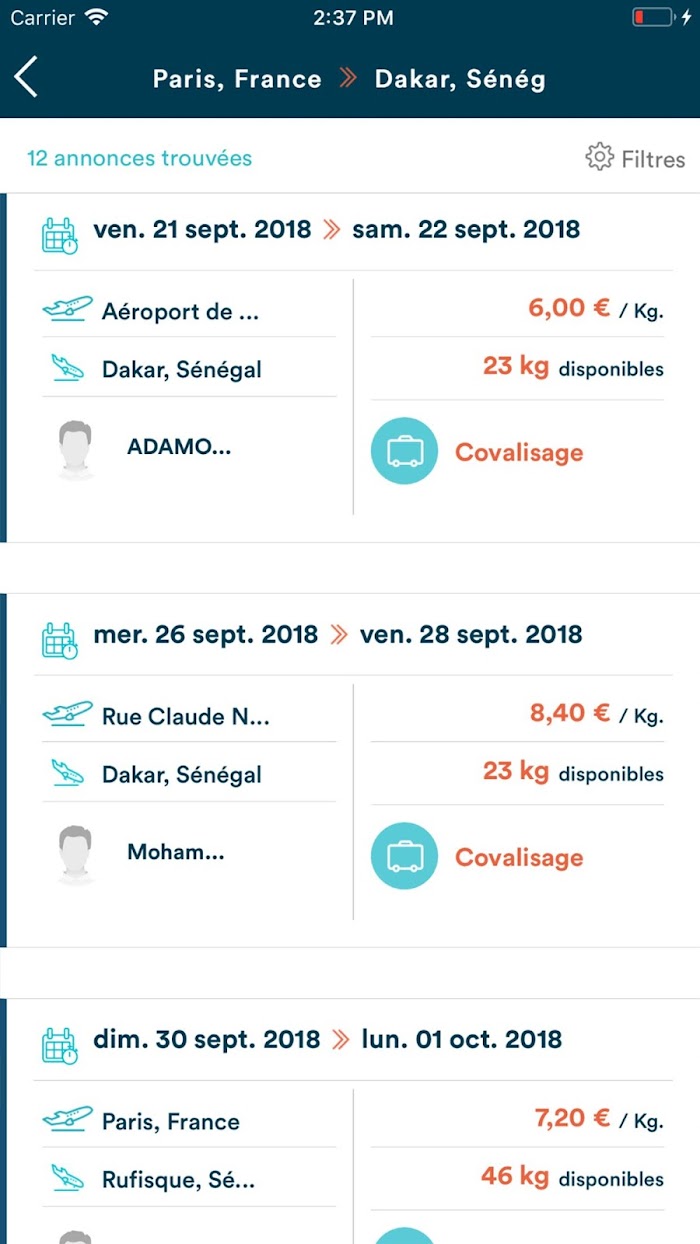Open the Filtres options
Image resolution: width=700 pixels, height=1244 pixels.
pyautogui.click(x=635, y=159)
